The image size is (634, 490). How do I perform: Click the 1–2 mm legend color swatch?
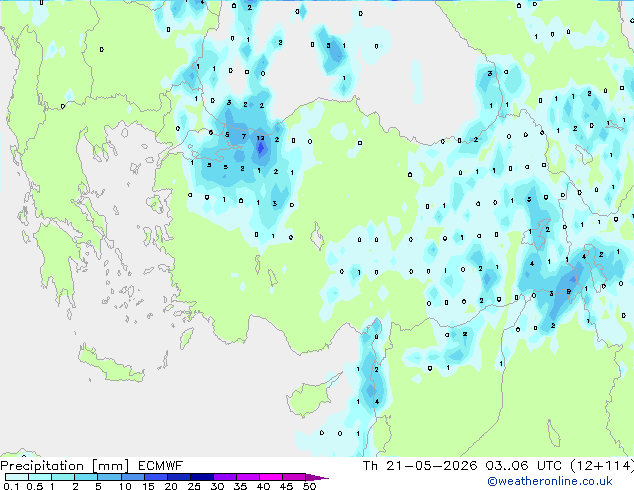pyautogui.click(x=63, y=477)
